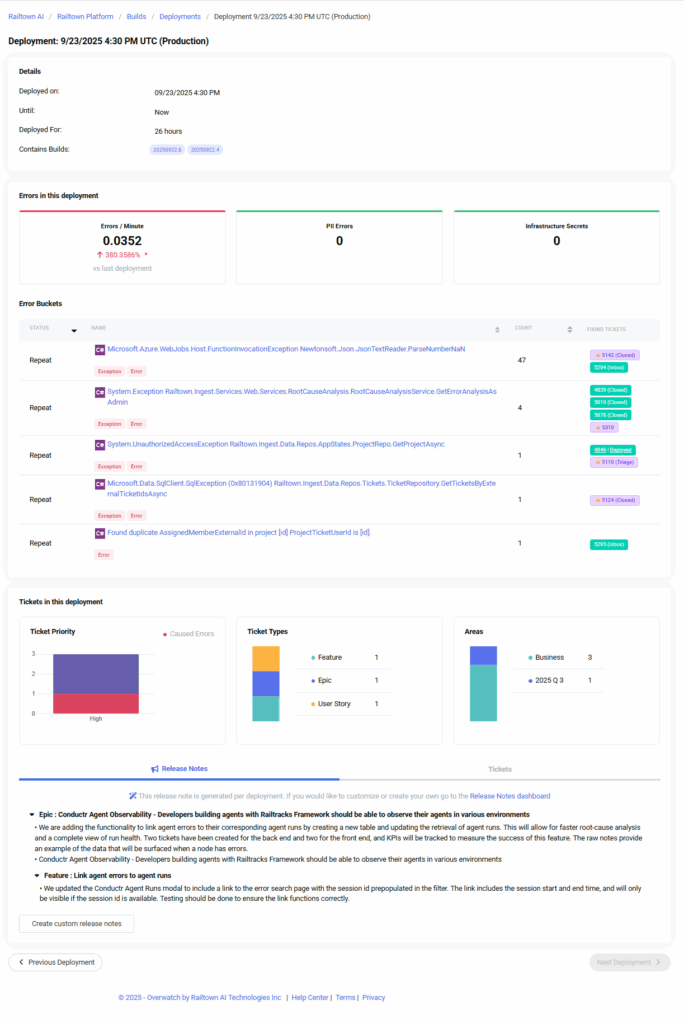The image size is (684, 1024).
Task: Open the Status column filter dropdown arrow
Action: 73,329
